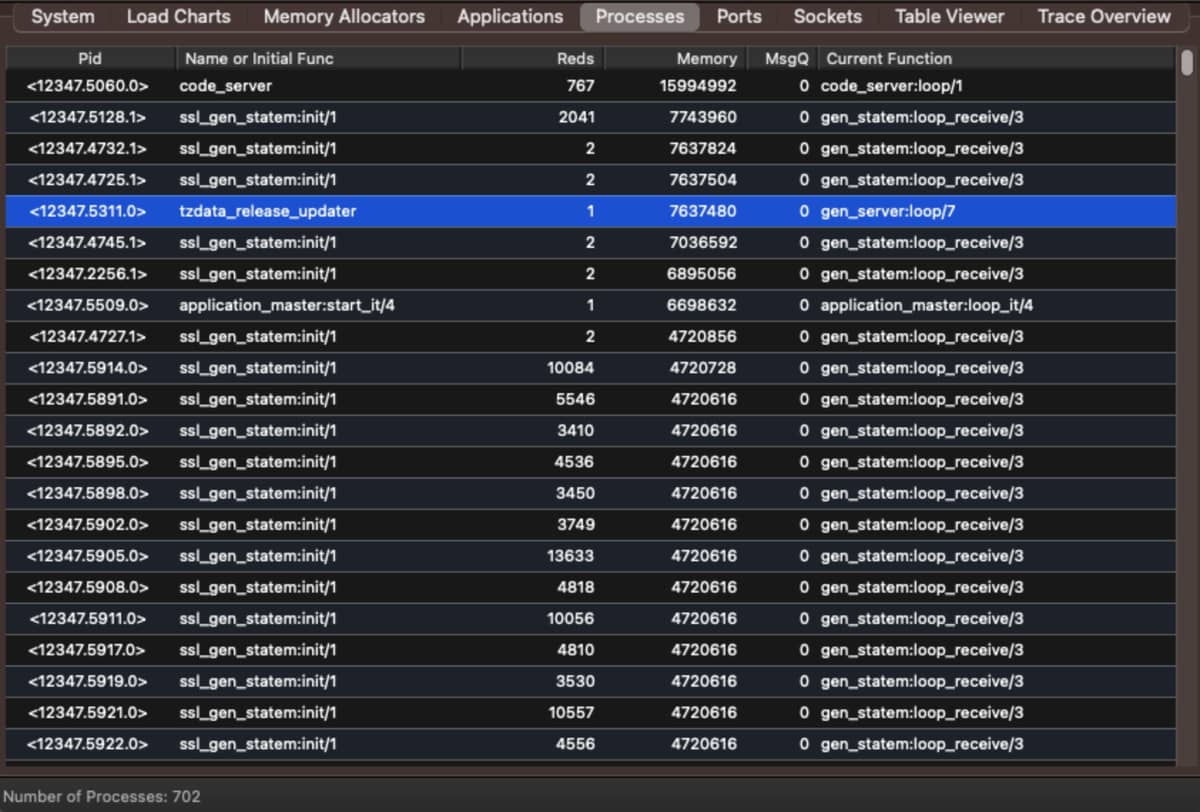Viewport: 1200px width, 812px height.
Task: Select process <12347.4727.1>
Action: click(x=590, y=337)
